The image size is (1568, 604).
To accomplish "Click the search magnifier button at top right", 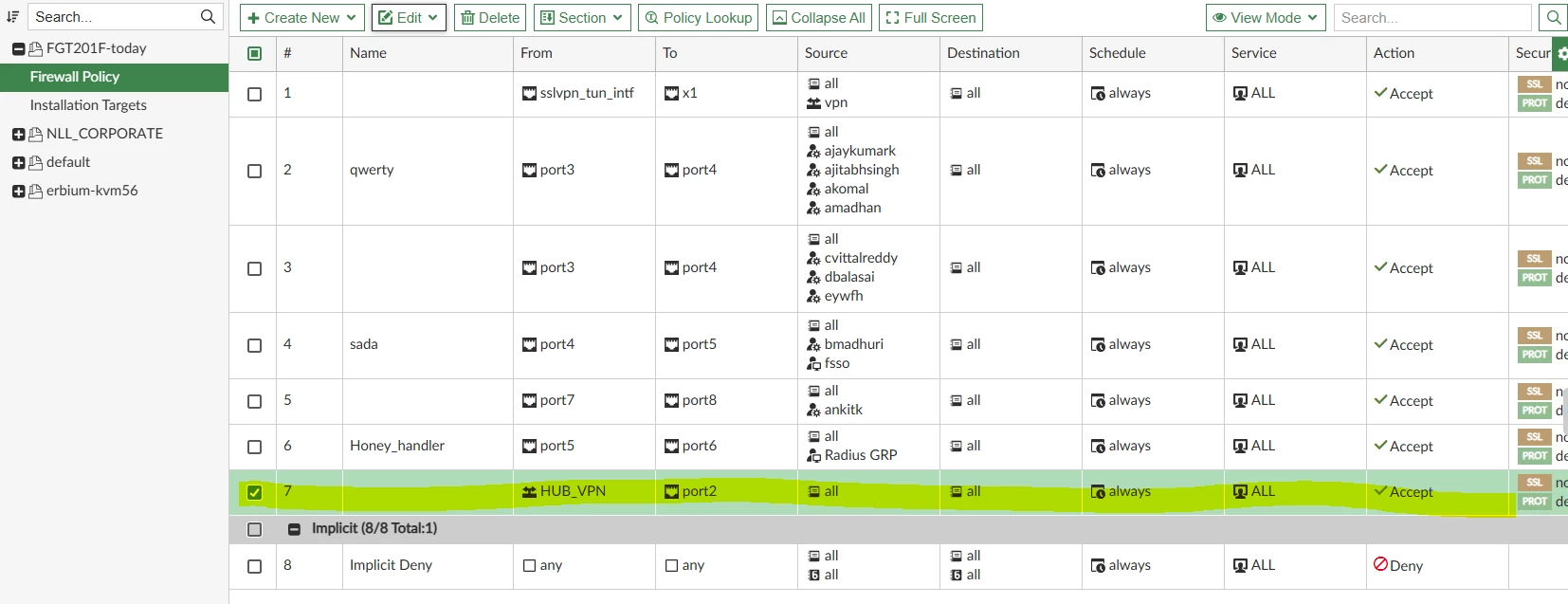I will tap(1553, 17).
